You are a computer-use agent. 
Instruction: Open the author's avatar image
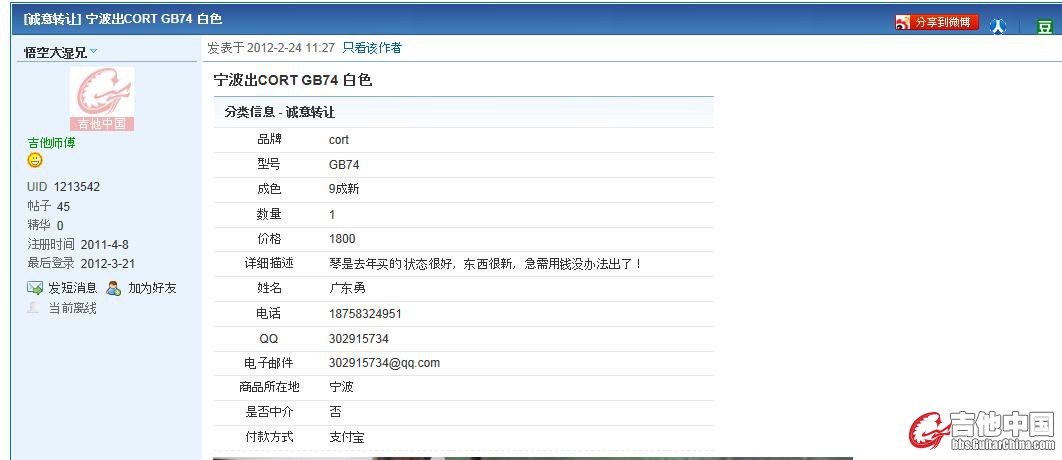click(x=102, y=98)
